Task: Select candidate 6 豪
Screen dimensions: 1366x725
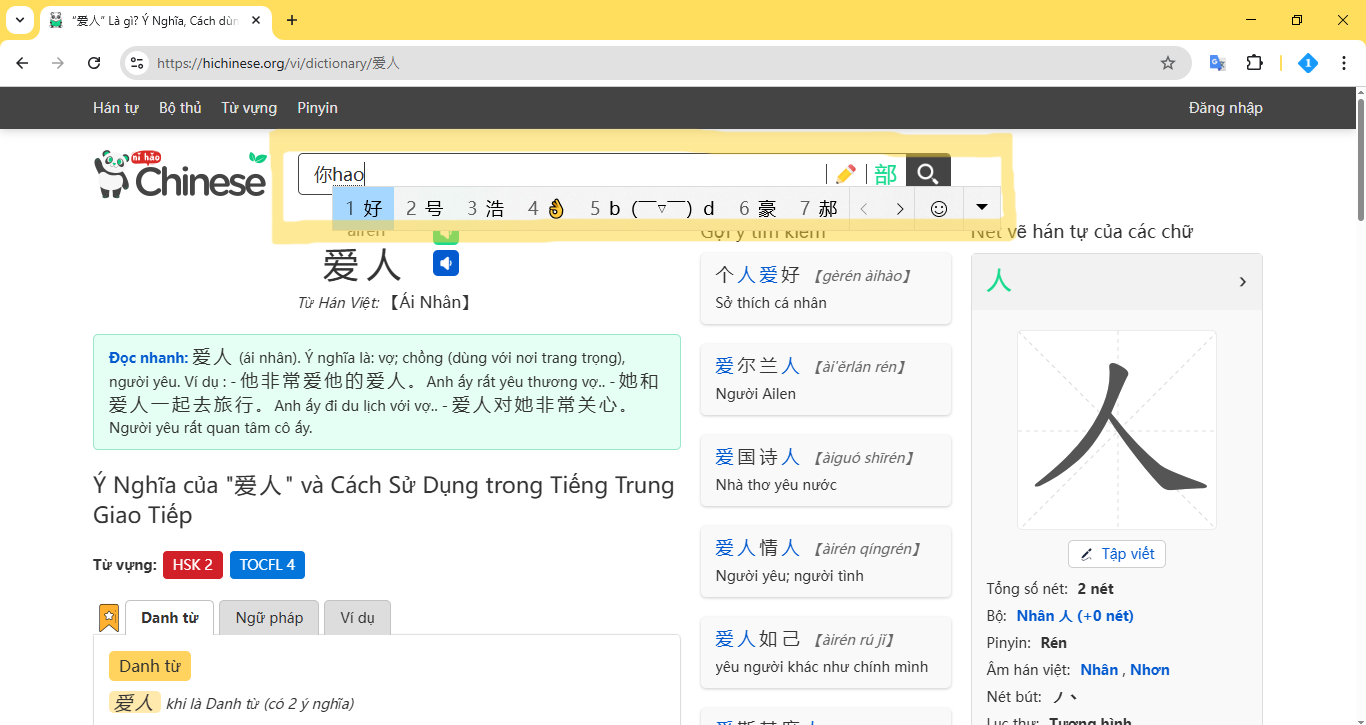Action: coord(758,208)
